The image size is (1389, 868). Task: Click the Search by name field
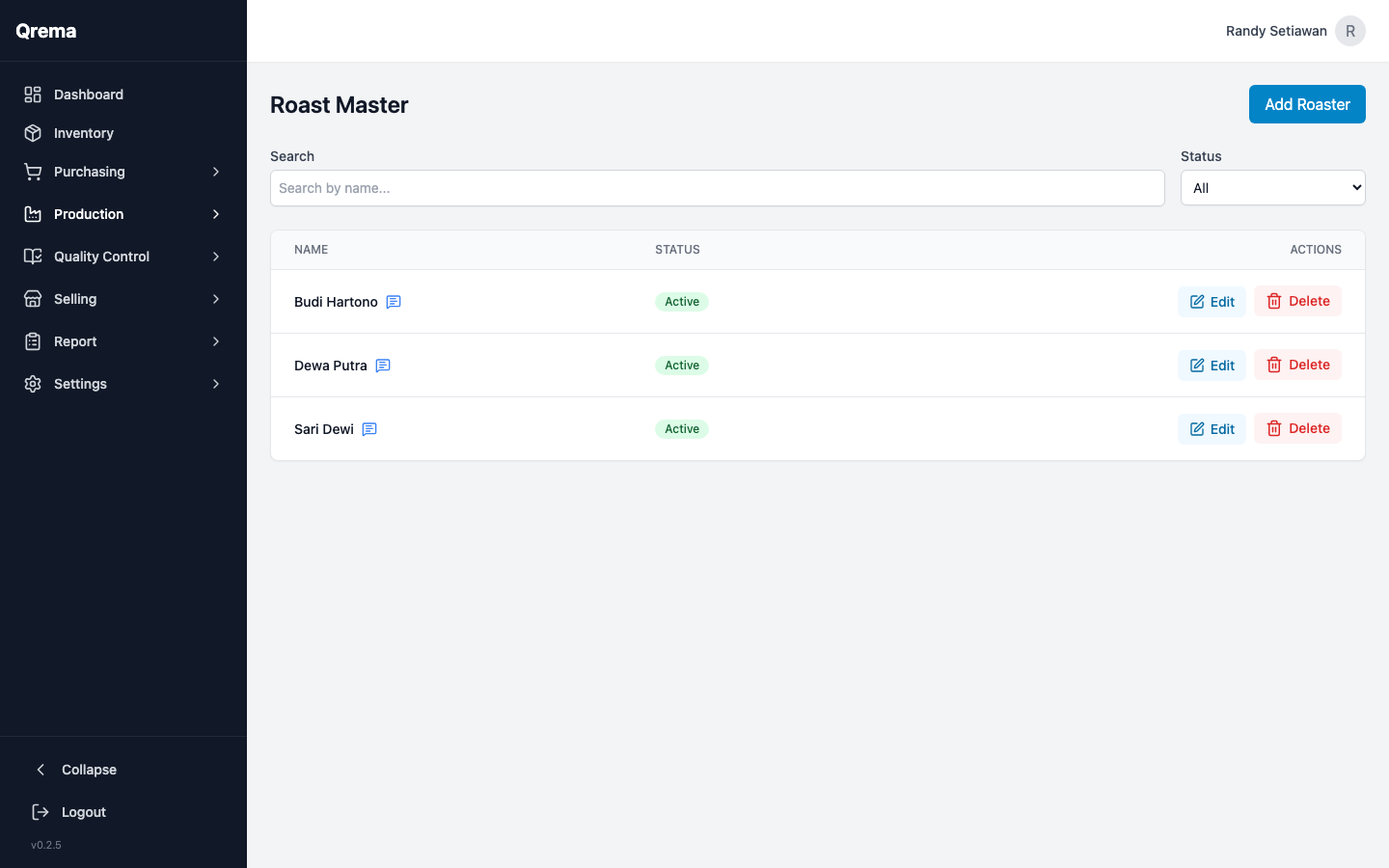coord(717,188)
